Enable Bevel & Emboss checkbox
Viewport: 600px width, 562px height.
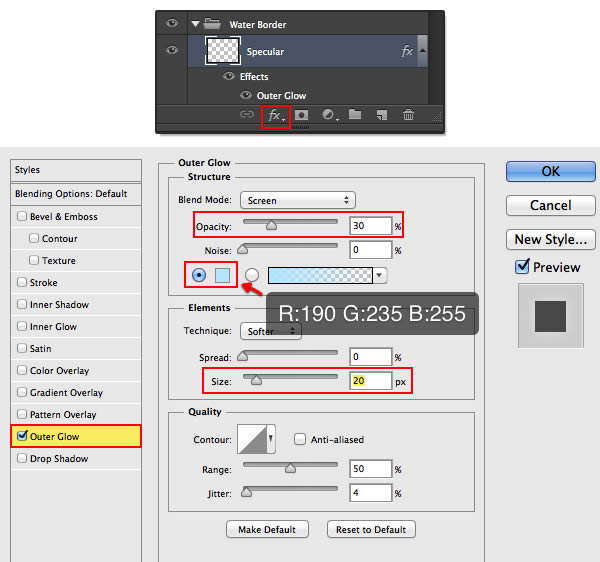[22, 216]
